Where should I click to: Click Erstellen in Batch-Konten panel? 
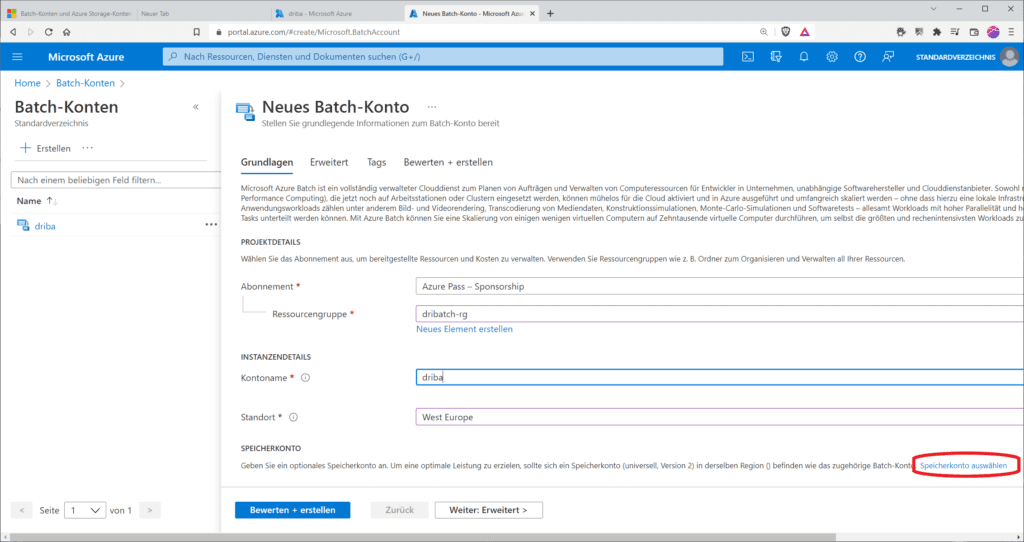point(45,148)
